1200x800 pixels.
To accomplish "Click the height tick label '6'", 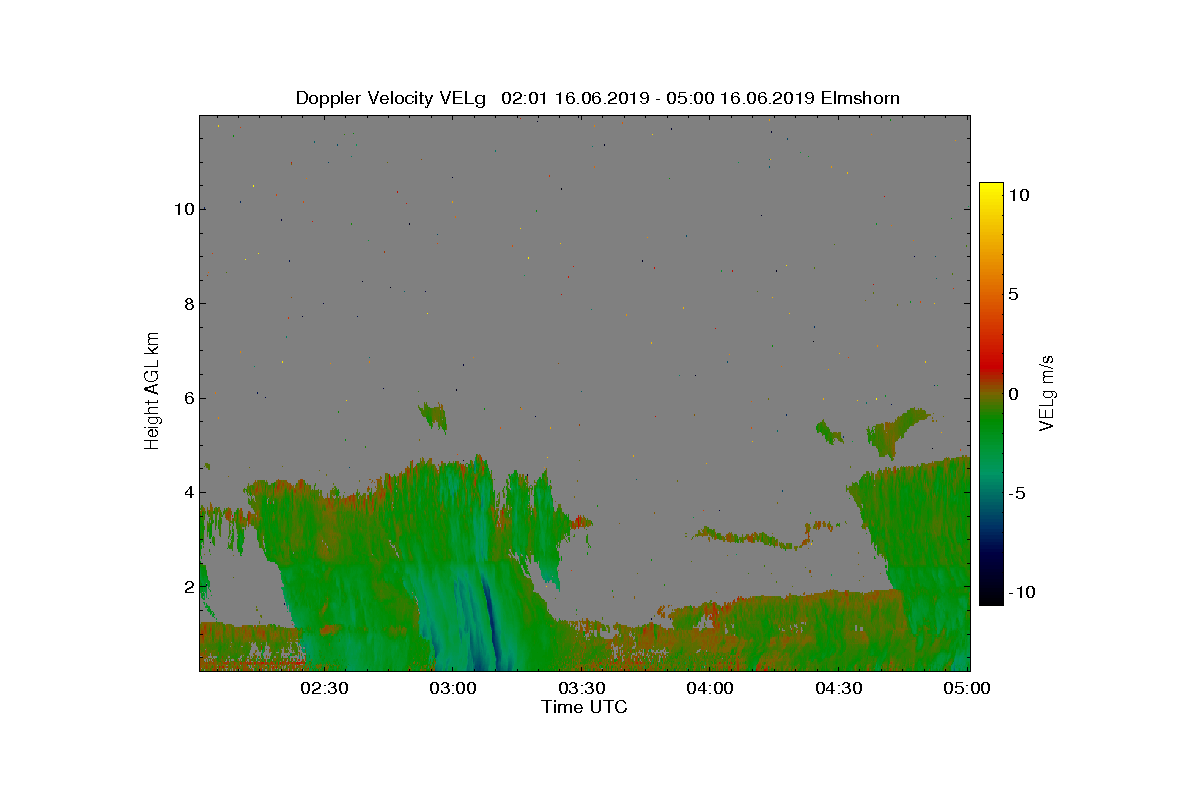I will coord(187,398).
